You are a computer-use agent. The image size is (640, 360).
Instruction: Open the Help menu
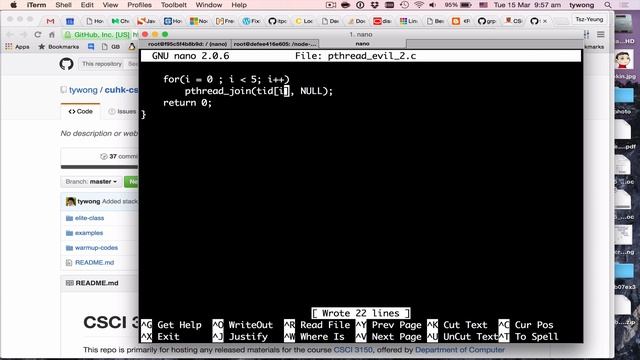pos(239,5)
